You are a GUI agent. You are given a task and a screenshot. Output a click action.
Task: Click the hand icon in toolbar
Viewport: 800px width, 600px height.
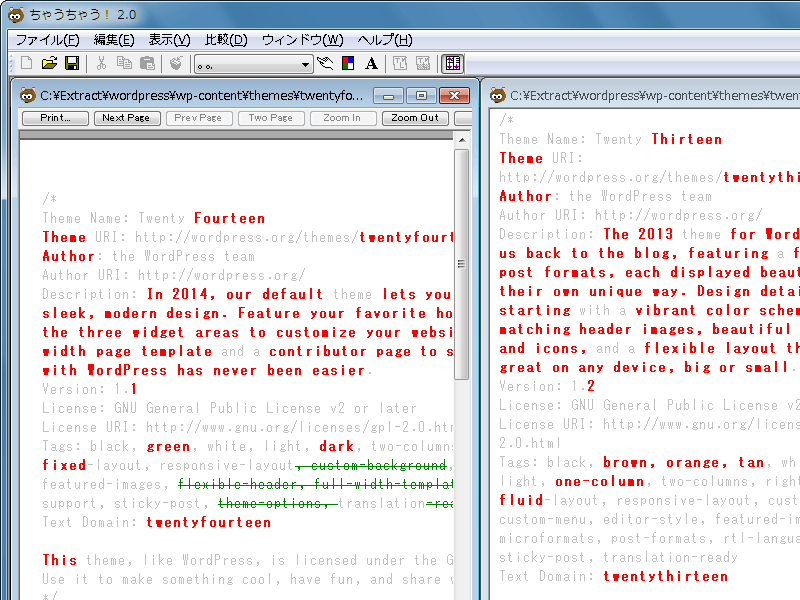tap(325, 63)
